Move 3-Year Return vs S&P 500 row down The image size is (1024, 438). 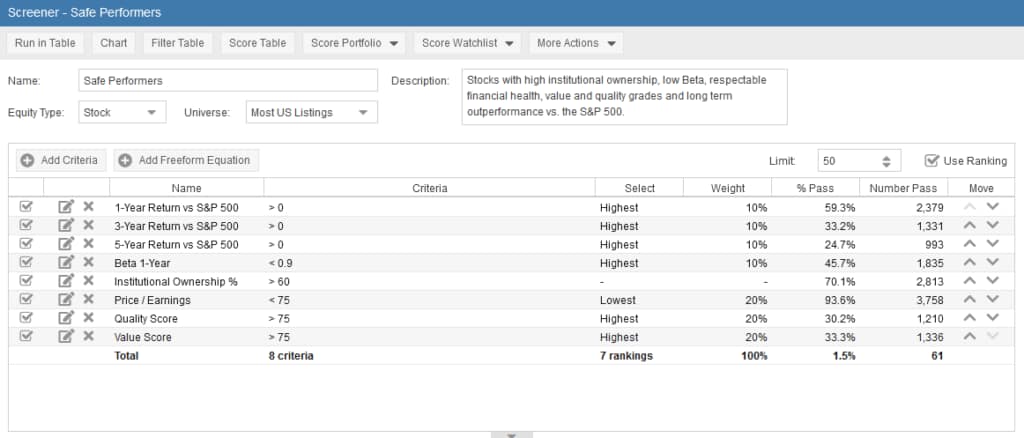(x=993, y=225)
